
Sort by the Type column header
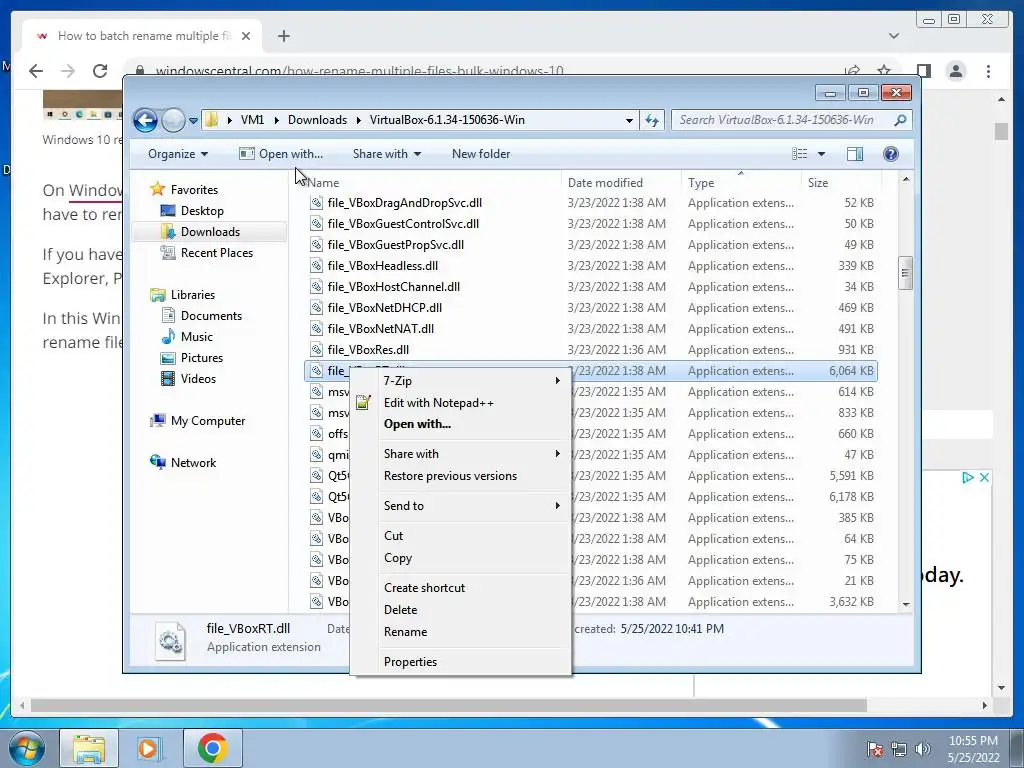click(741, 183)
